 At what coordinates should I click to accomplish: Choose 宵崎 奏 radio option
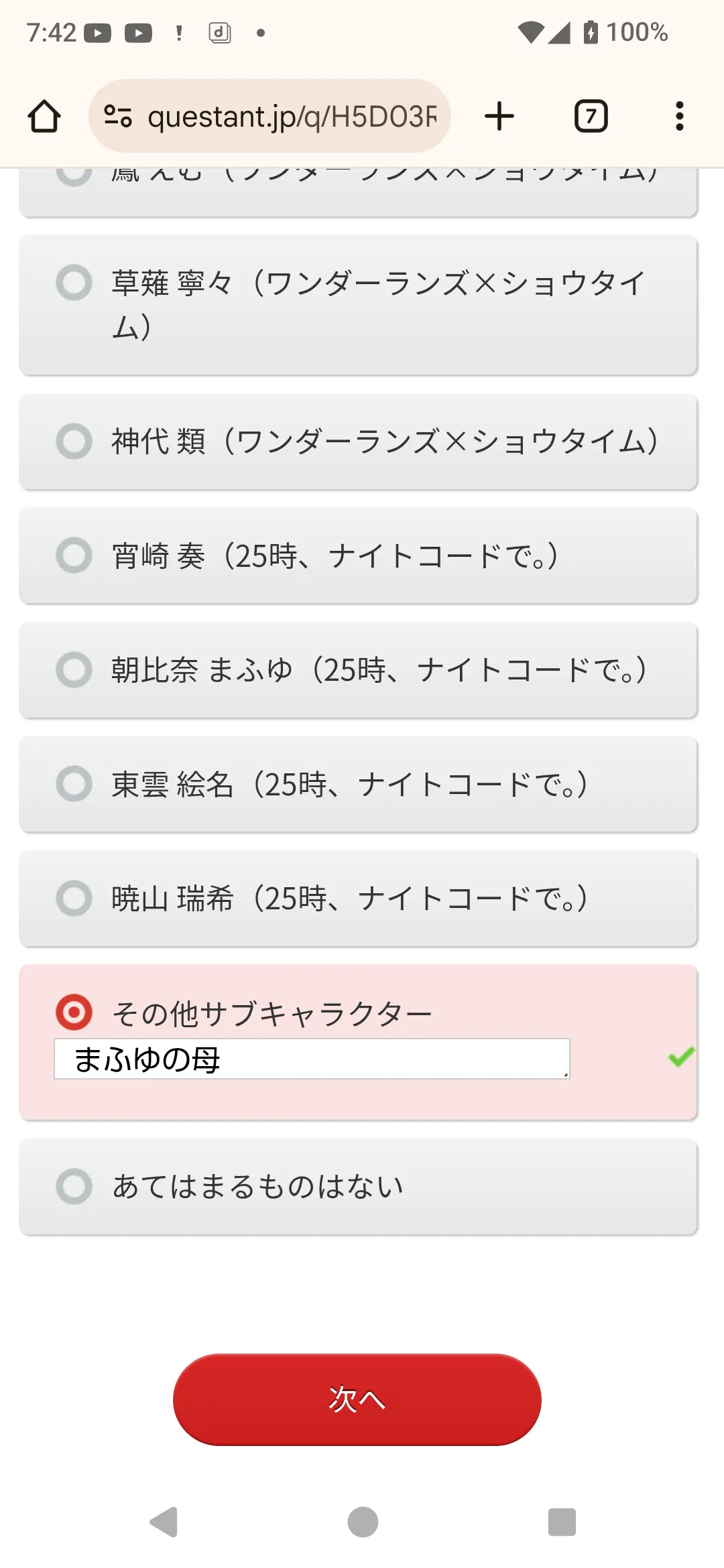358,556
